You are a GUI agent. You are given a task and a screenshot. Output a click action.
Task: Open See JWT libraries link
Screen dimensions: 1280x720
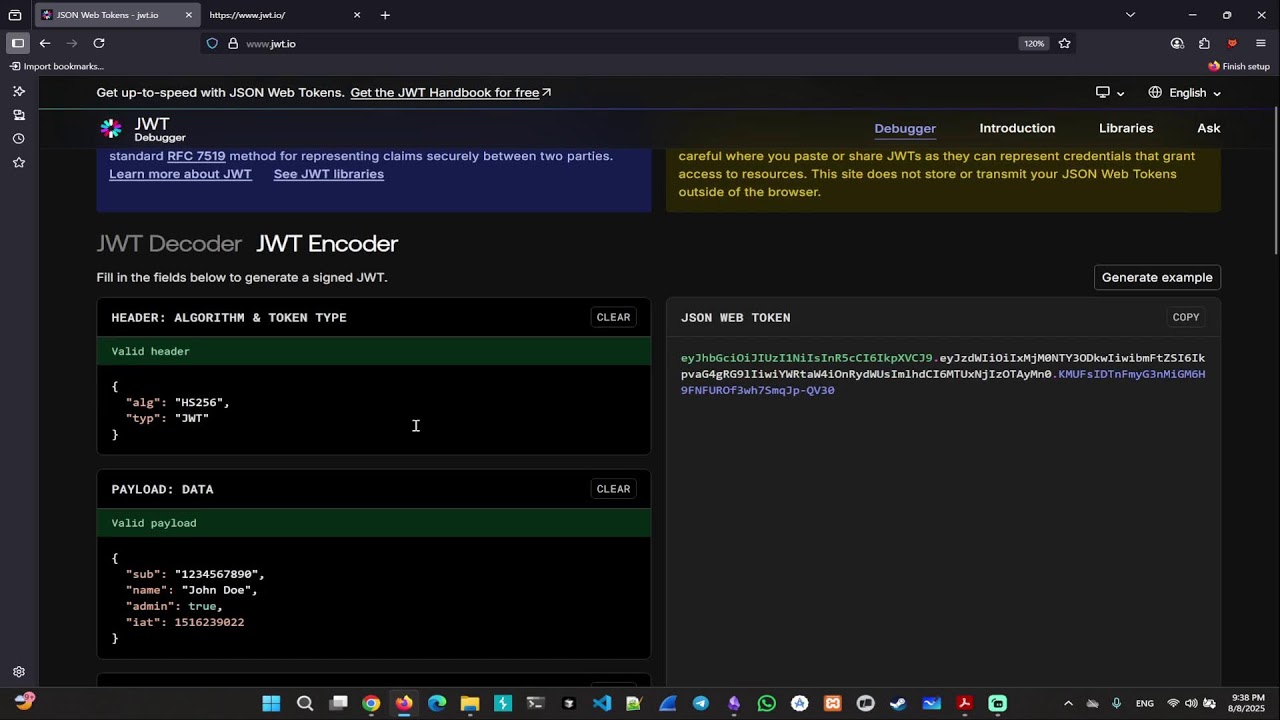pos(329,174)
